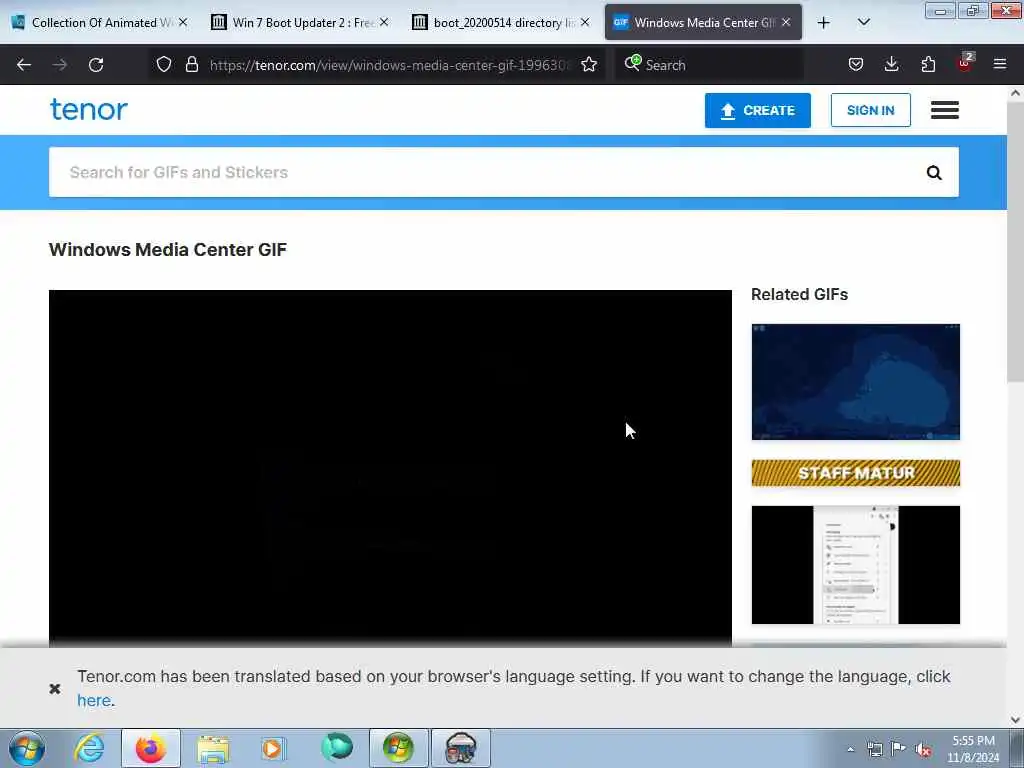Click the main Windows Media Center GIF
Viewport: 1024px width, 768px height.
[390, 468]
